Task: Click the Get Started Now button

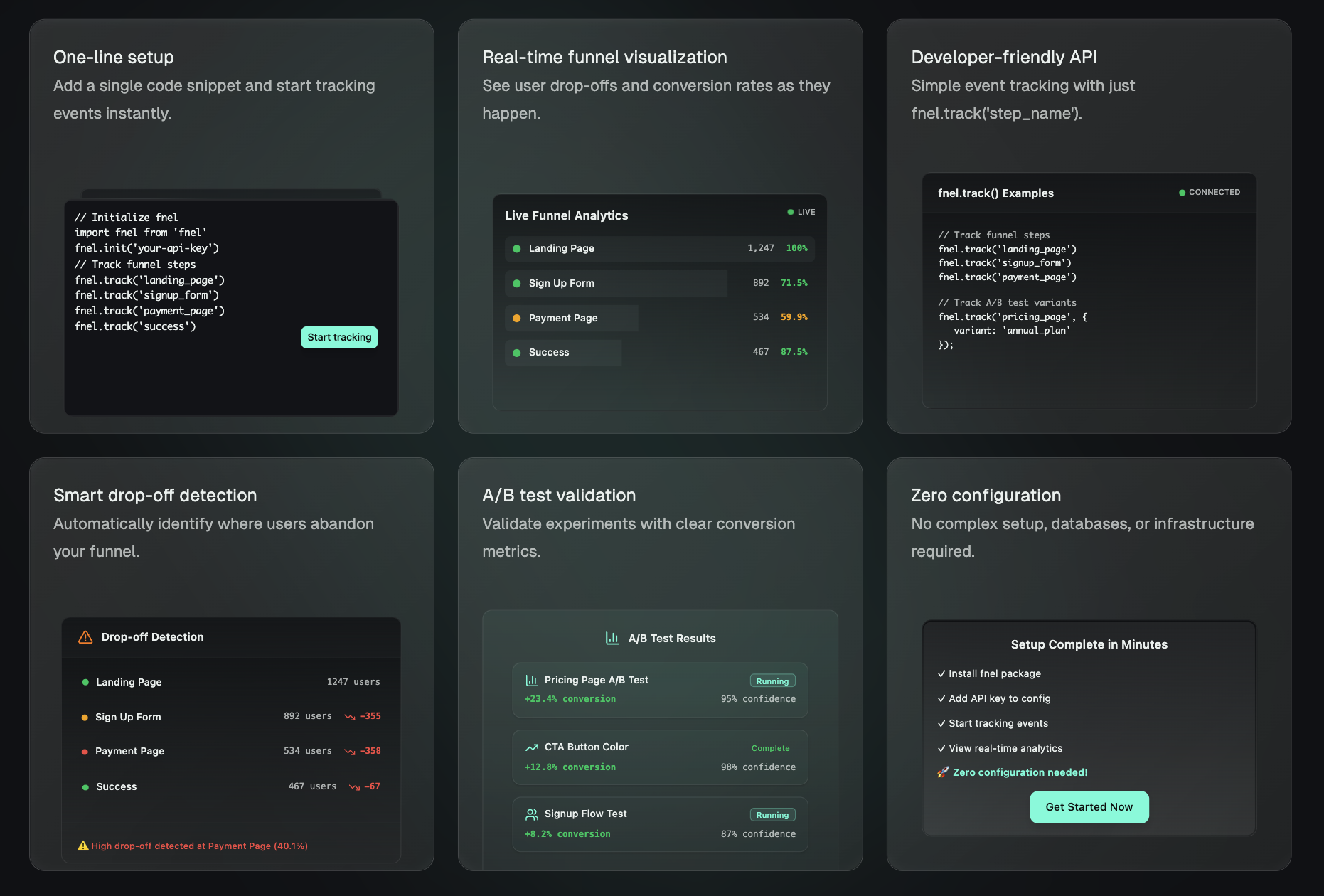Action: coord(1089,807)
